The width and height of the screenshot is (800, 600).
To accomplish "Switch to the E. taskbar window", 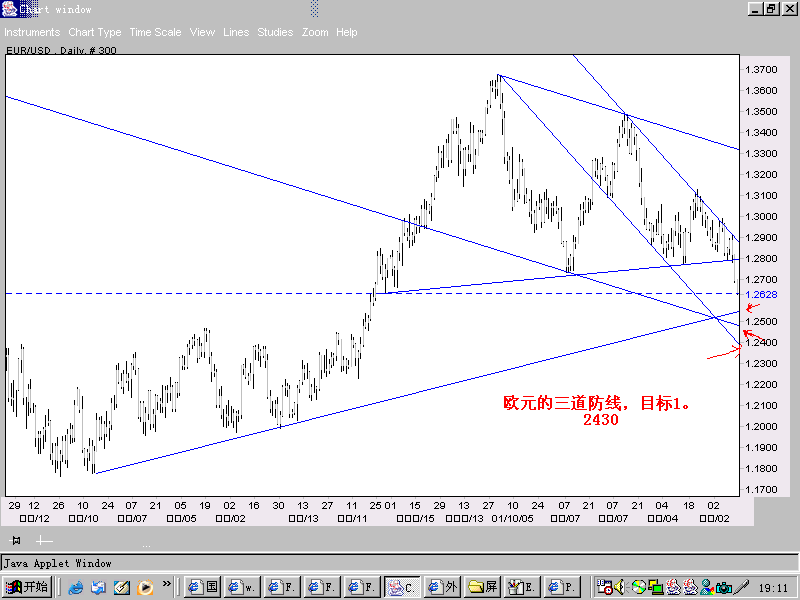I will click(522, 587).
